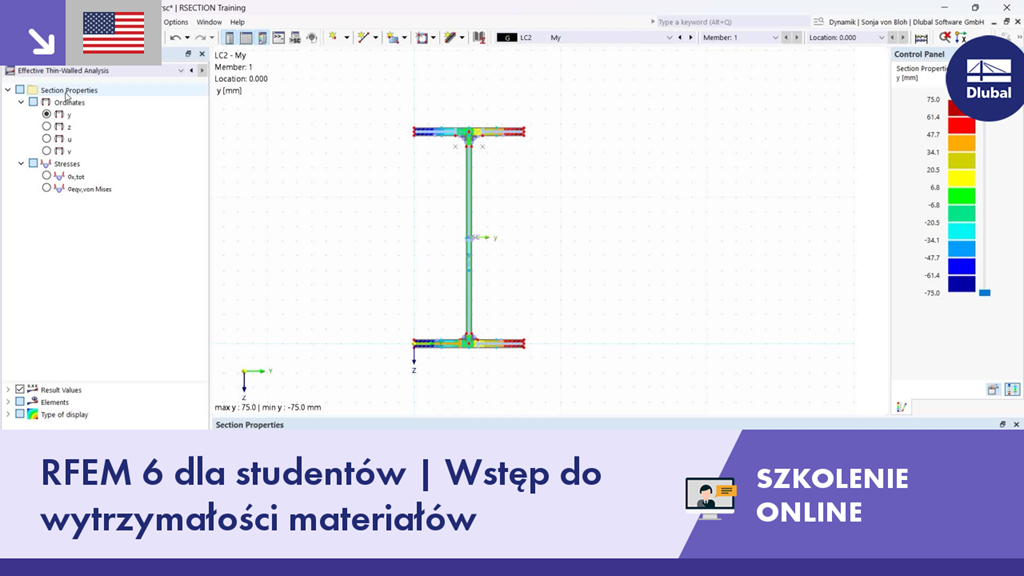
Task: Open the LC2 My load case dropdown
Action: (x=669, y=38)
